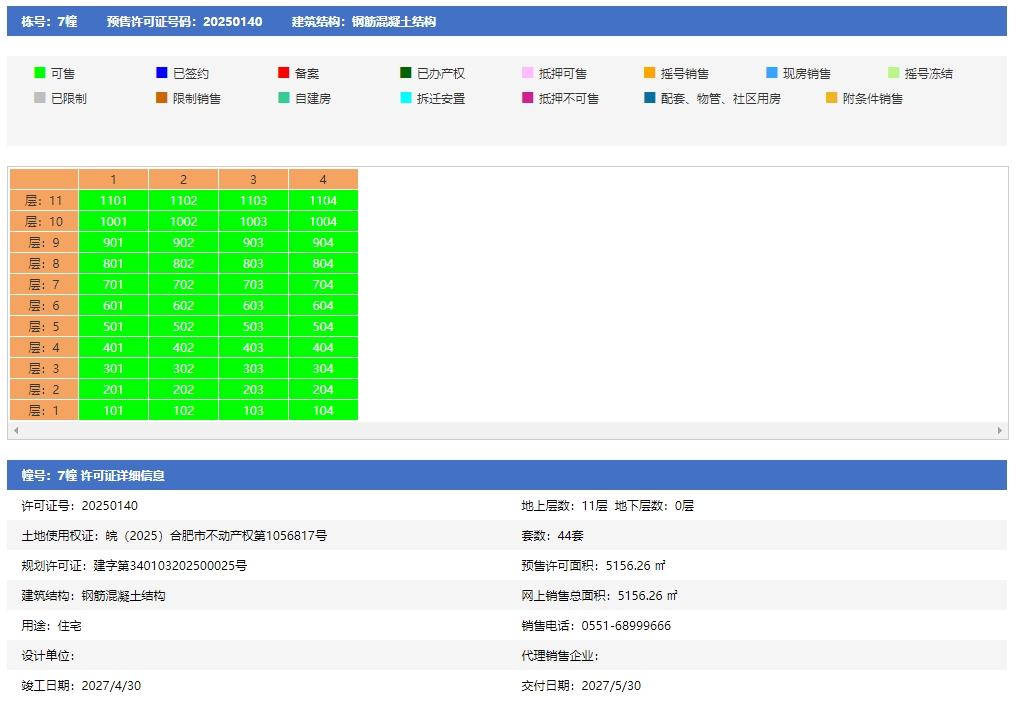Click the 用途: 住宅 row
The width and height of the screenshot is (1017, 709).
[x=51, y=625]
